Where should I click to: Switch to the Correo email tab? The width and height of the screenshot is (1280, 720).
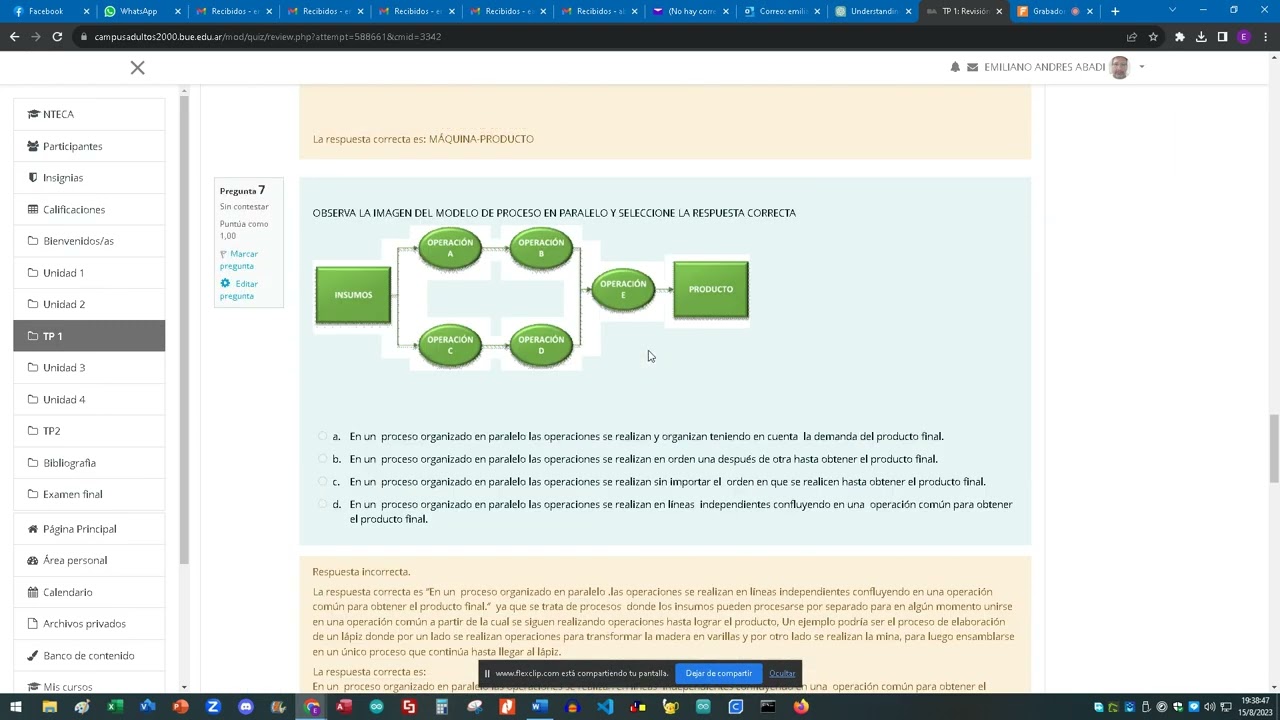pyautogui.click(x=782, y=11)
